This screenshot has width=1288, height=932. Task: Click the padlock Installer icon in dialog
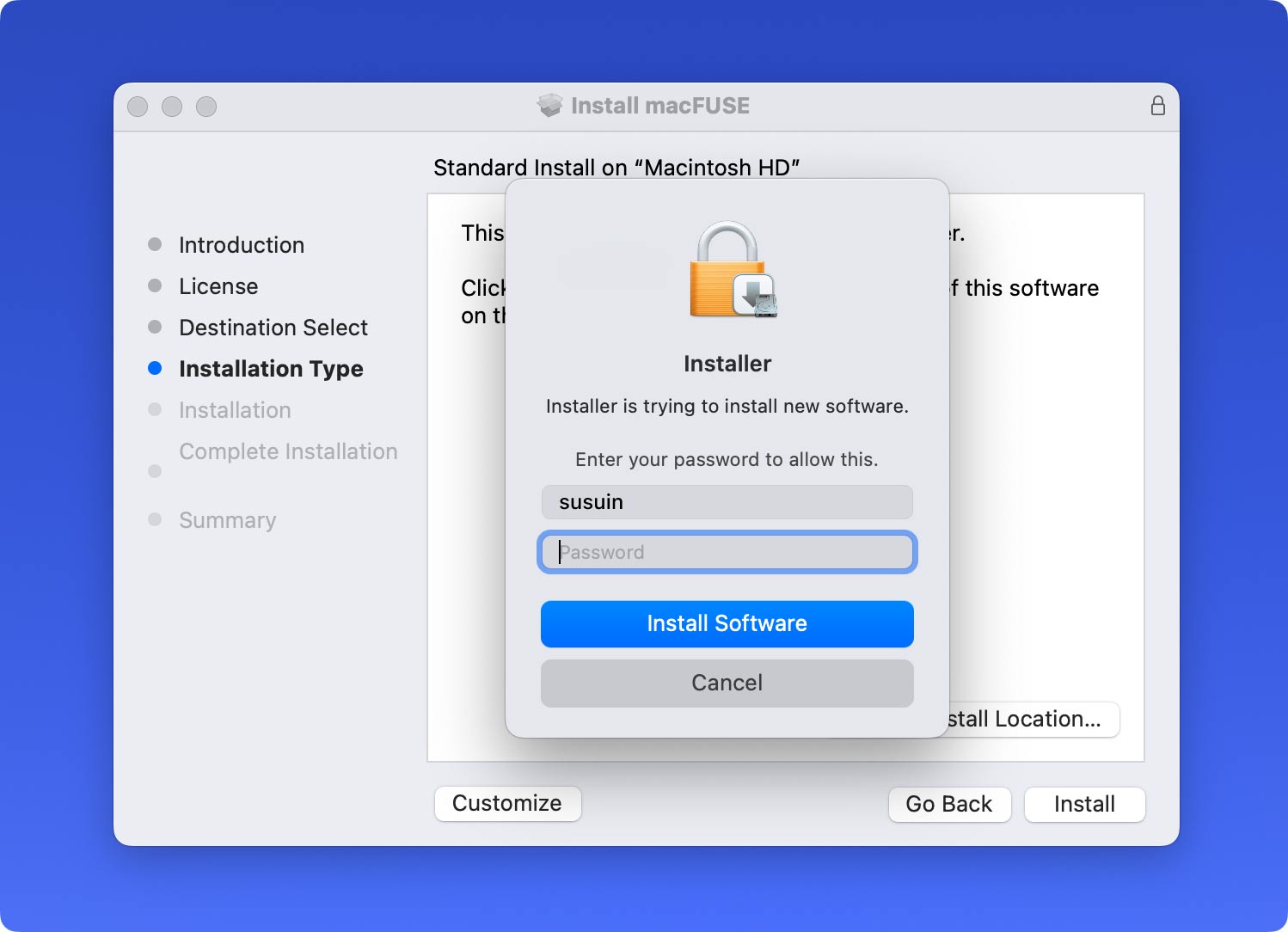pos(733,270)
